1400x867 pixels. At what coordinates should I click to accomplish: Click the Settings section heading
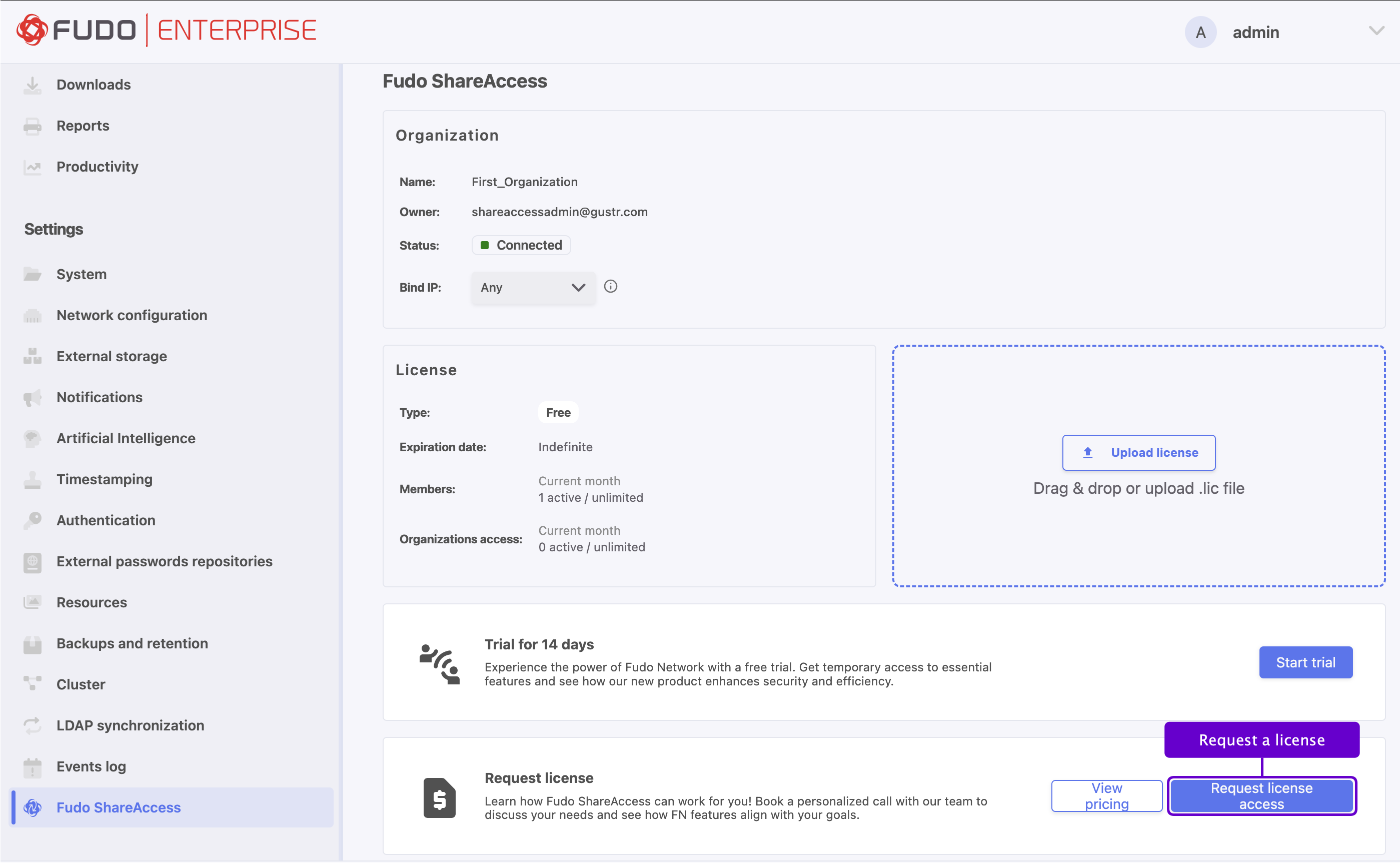(54, 229)
